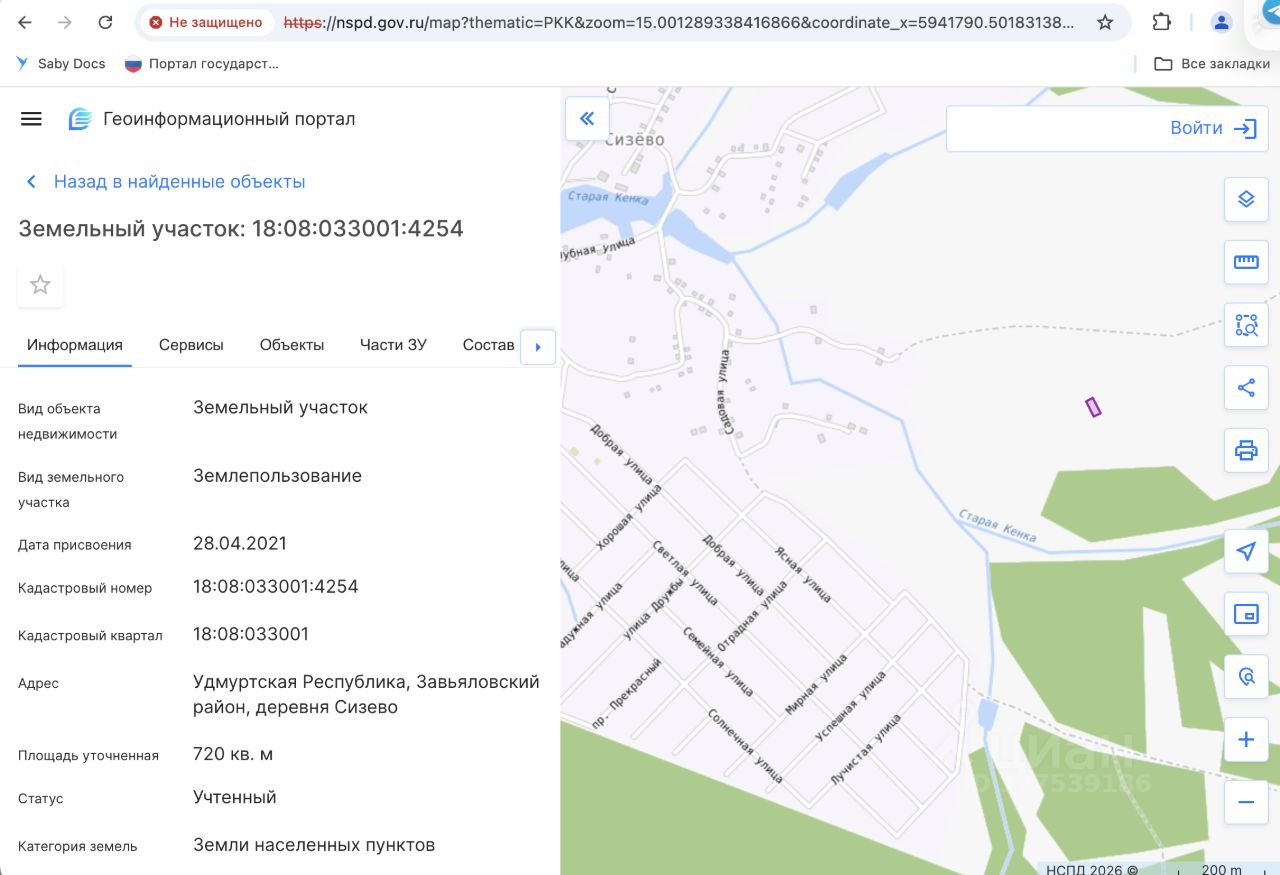Activate the area search selection tool

pos(1246,325)
